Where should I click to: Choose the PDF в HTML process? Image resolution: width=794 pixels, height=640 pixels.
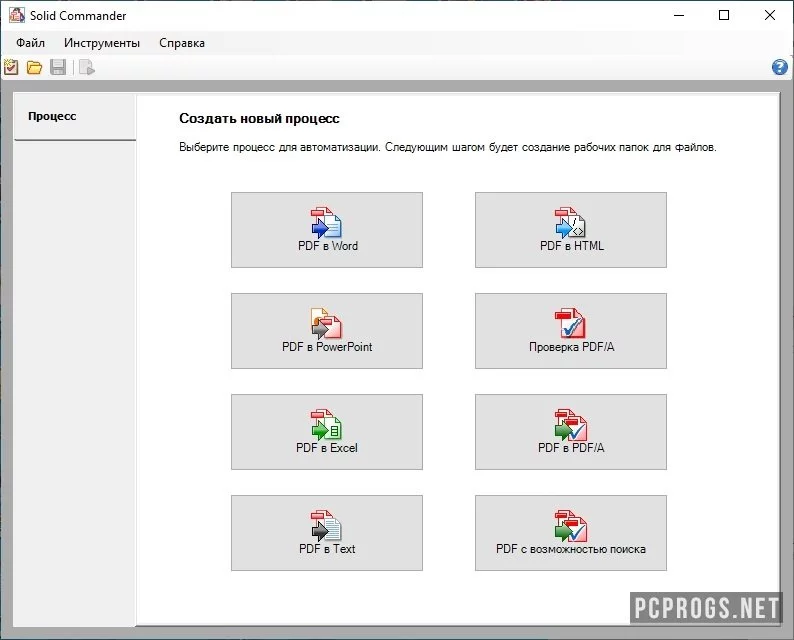(x=571, y=230)
